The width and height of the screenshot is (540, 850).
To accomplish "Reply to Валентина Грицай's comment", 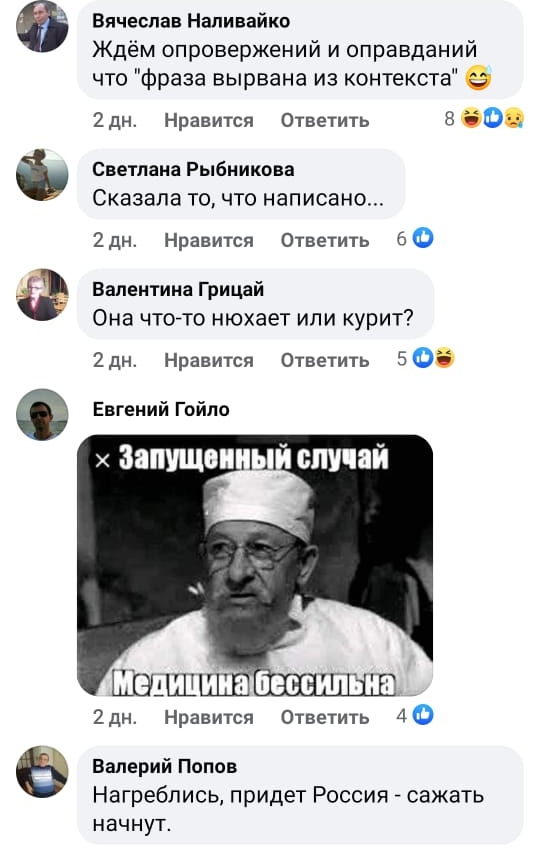I will pyautogui.click(x=325, y=359).
